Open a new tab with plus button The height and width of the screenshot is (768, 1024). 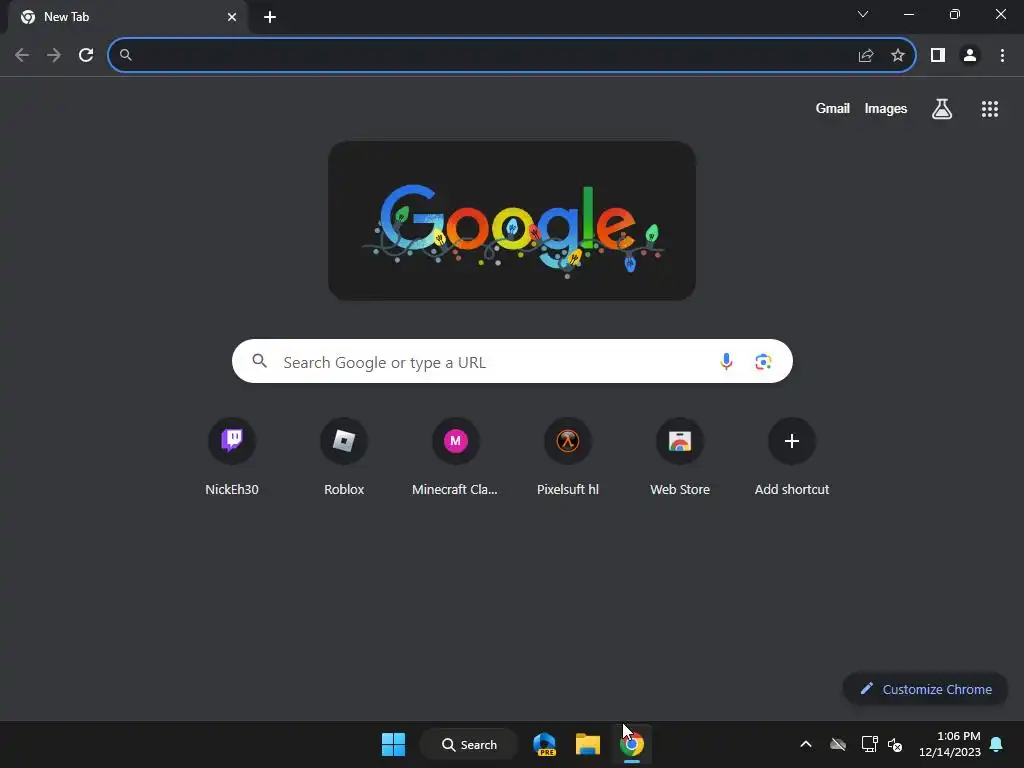pyautogui.click(x=270, y=17)
